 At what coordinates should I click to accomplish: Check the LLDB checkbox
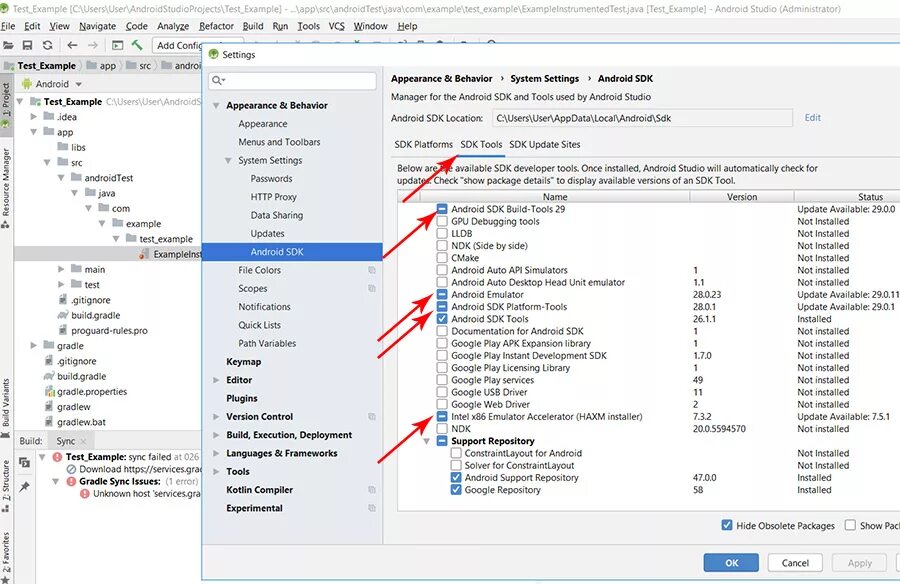(x=442, y=233)
